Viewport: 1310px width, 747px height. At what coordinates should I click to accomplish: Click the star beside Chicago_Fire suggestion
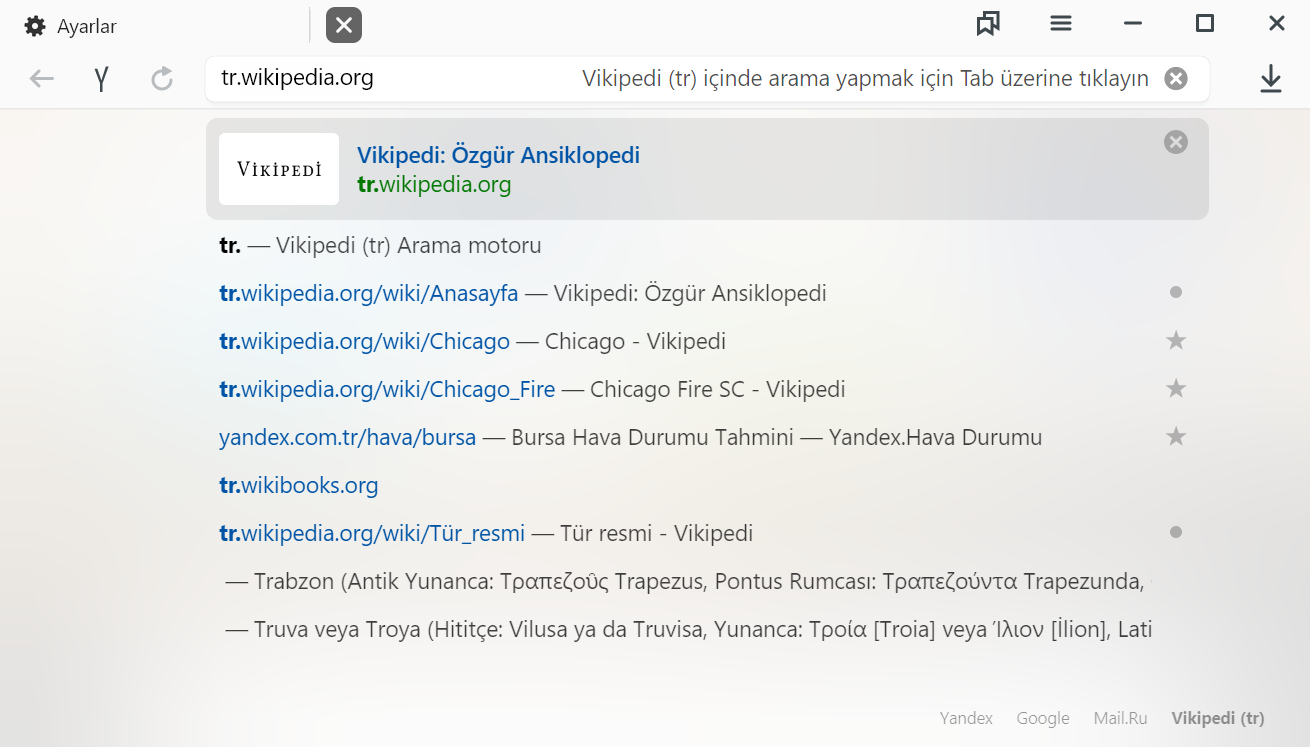(1176, 389)
